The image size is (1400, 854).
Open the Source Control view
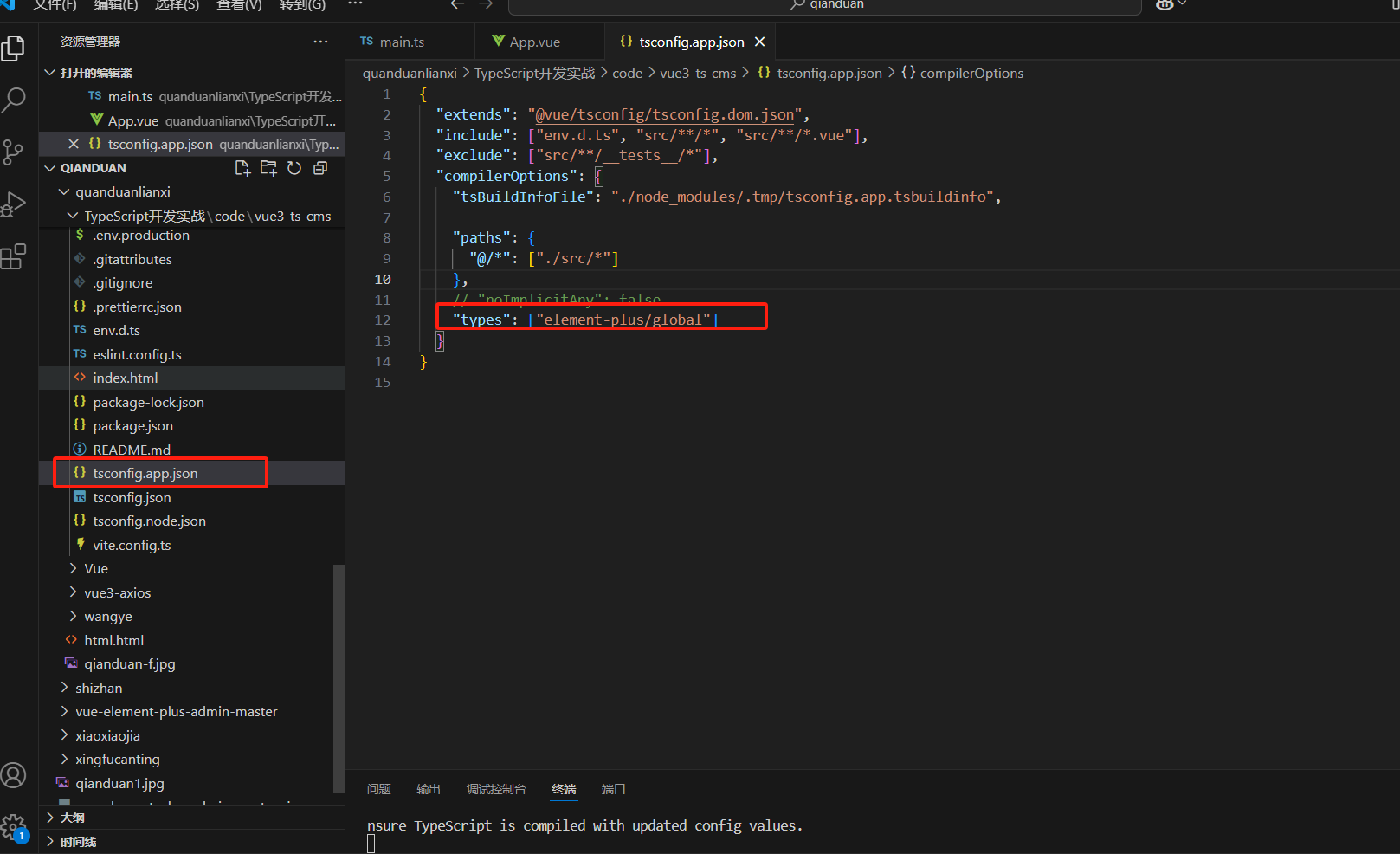click(x=13, y=152)
